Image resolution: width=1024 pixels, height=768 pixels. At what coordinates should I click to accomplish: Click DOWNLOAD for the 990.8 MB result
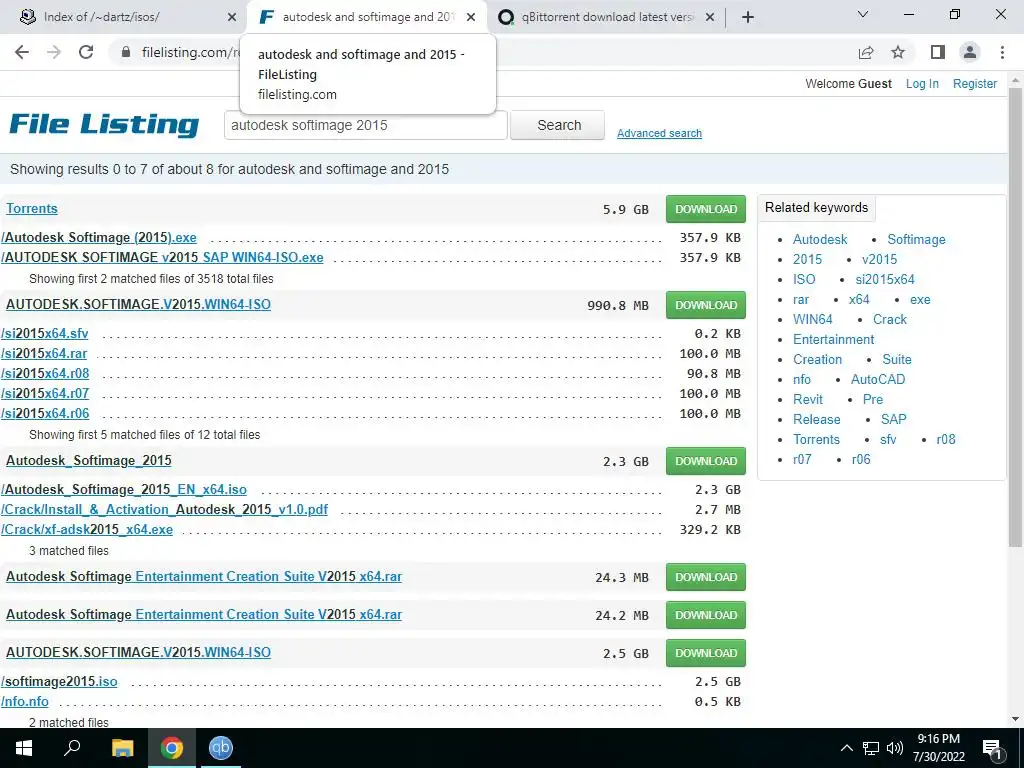click(705, 305)
